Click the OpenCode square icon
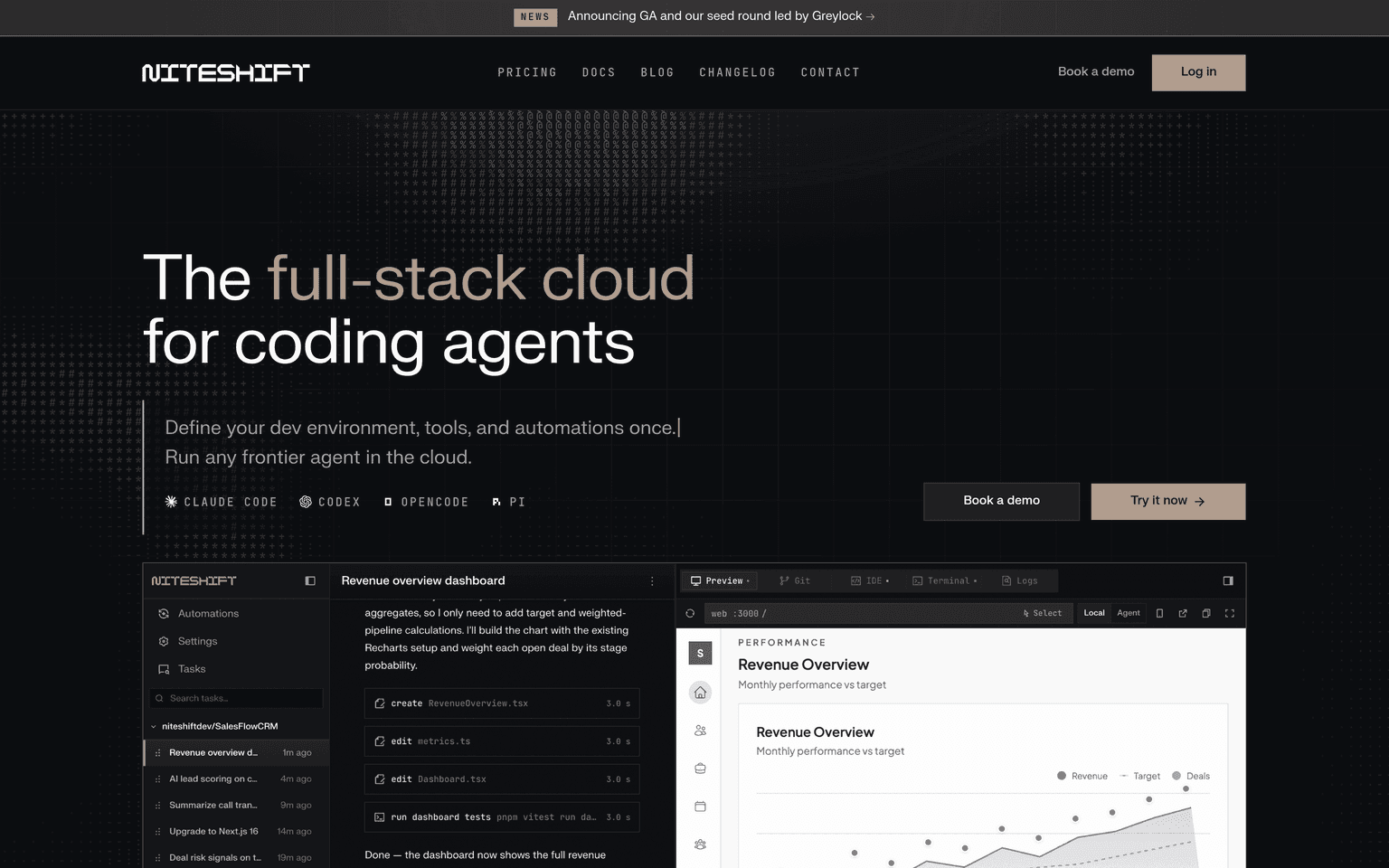Image resolution: width=1389 pixels, height=868 pixels. (x=388, y=501)
